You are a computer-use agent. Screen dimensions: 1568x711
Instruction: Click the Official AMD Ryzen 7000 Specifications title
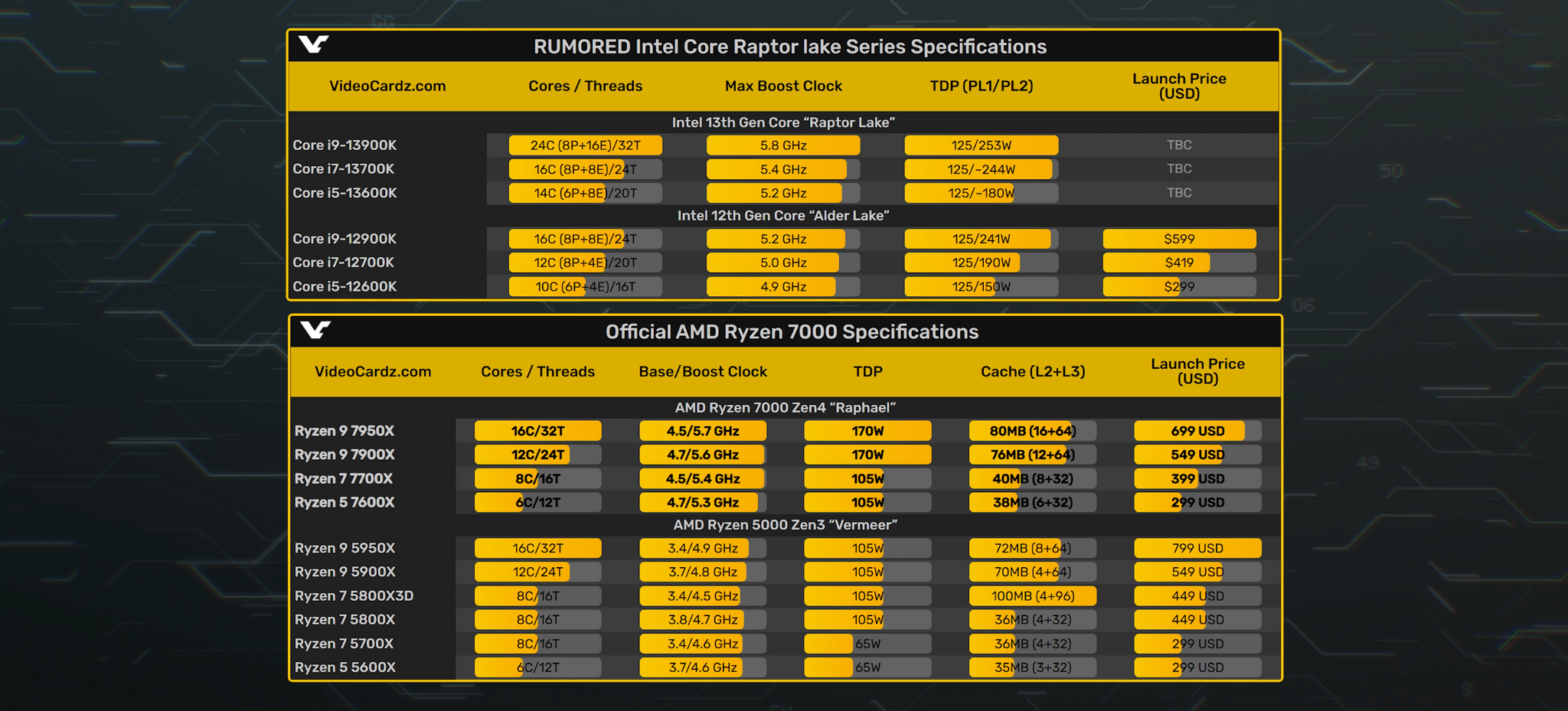click(792, 331)
